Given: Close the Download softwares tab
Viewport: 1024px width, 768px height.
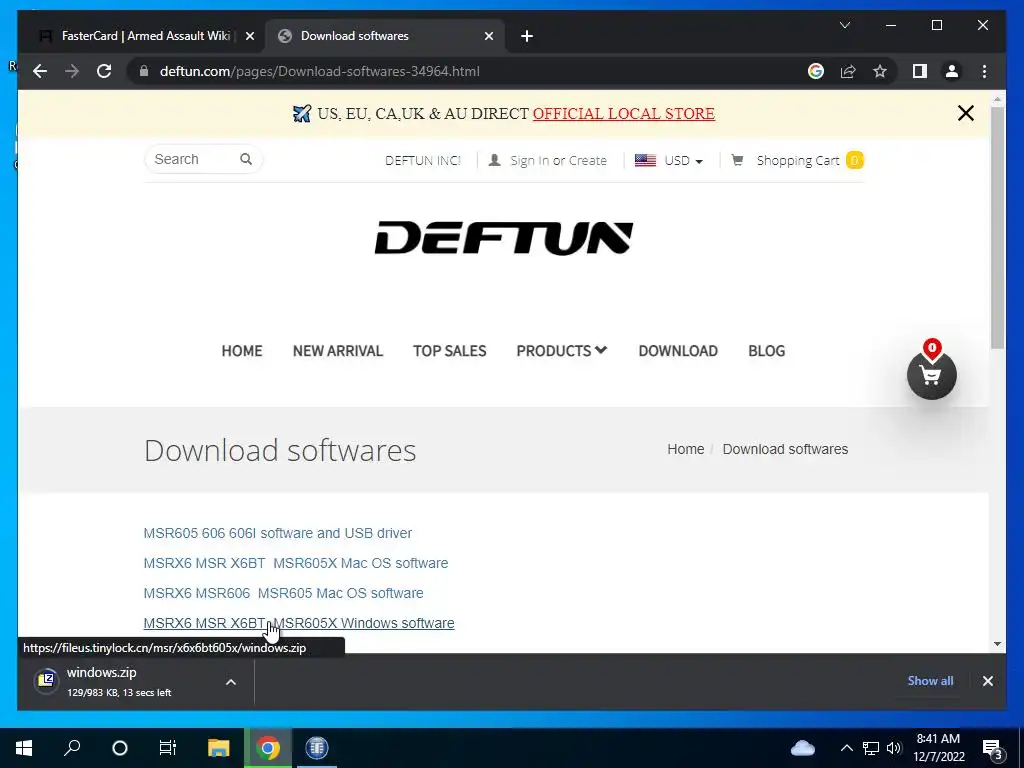Looking at the screenshot, I should (x=488, y=36).
